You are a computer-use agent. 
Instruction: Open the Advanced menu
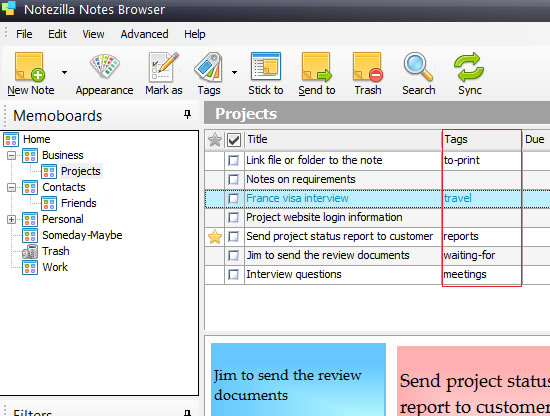(x=145, y=34)
